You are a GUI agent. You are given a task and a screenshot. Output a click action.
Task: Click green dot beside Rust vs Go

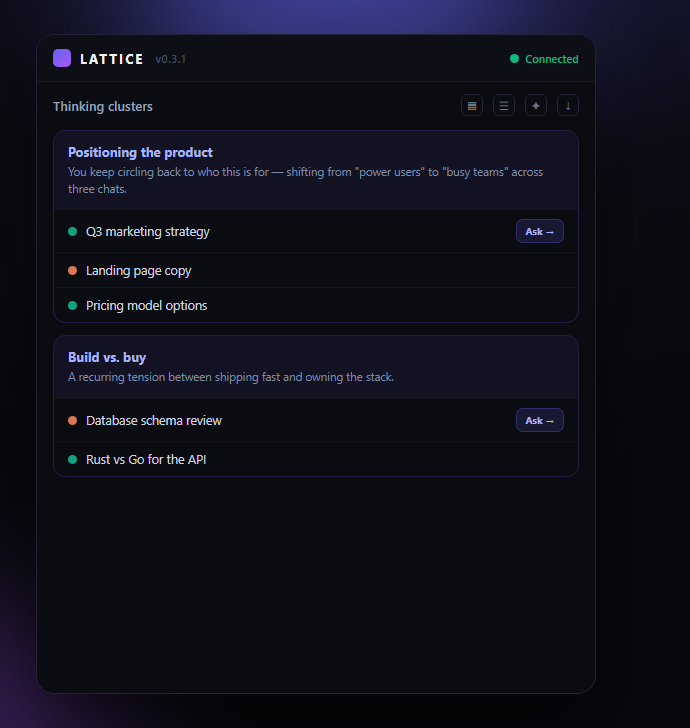coord(72,459)
